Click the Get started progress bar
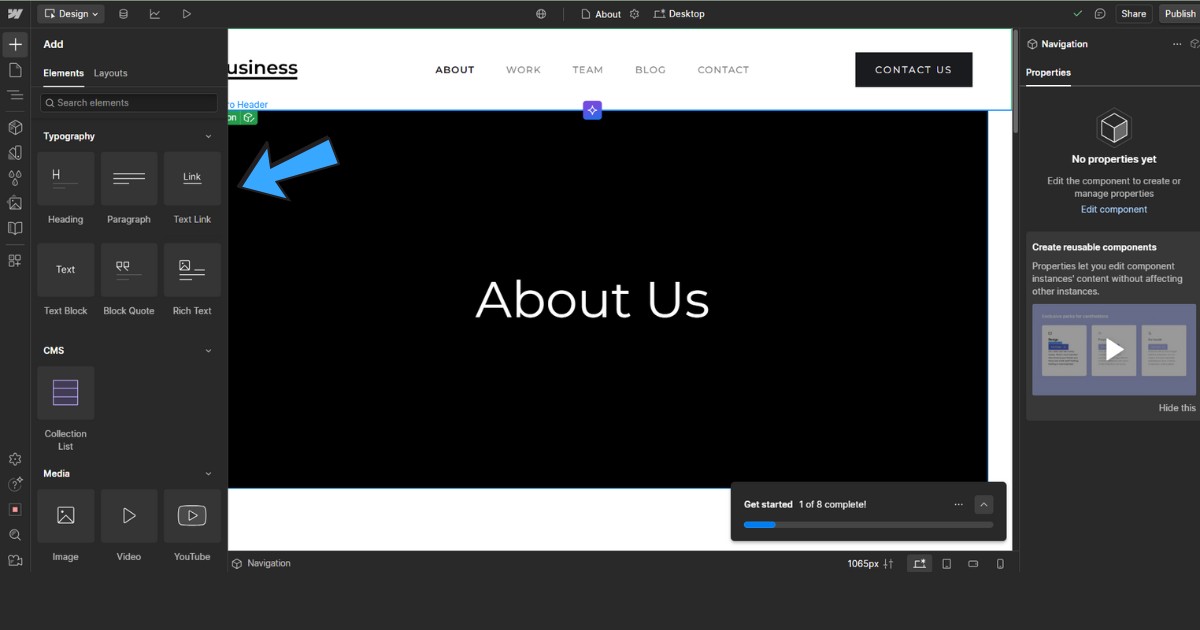Viewport: 1200px width, 630px height. 868,524
